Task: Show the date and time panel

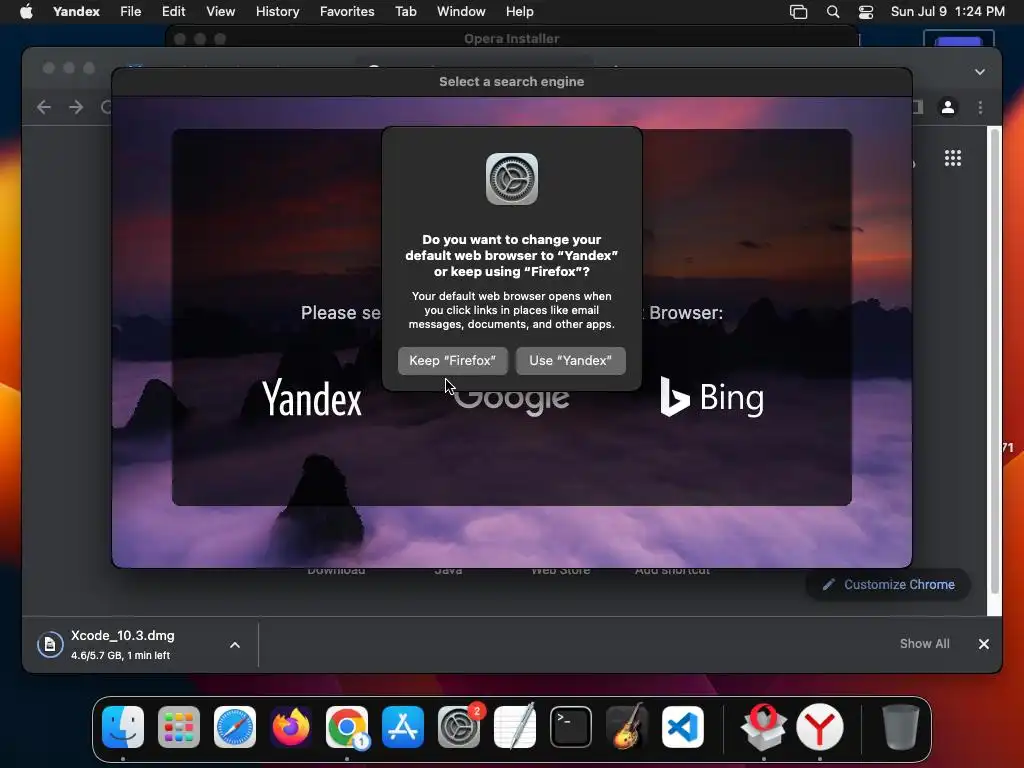Action: coord(948,11)
